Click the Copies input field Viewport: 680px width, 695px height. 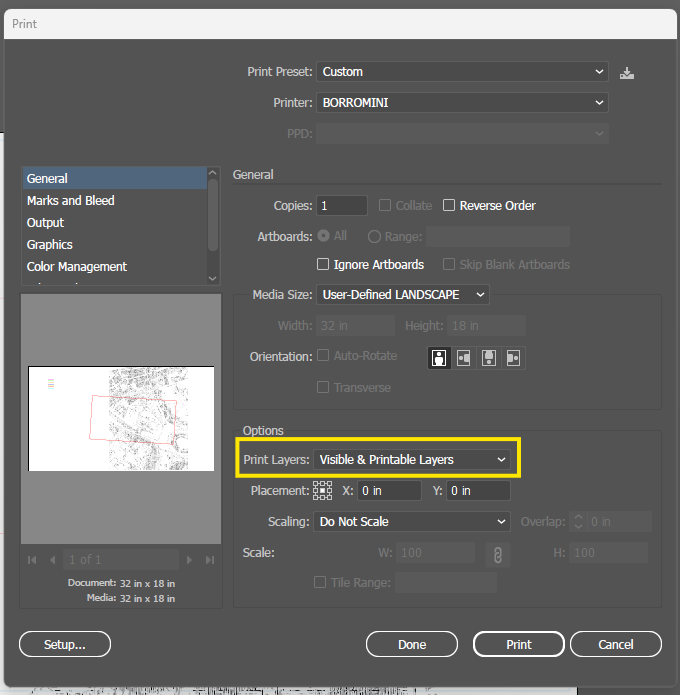341,206
